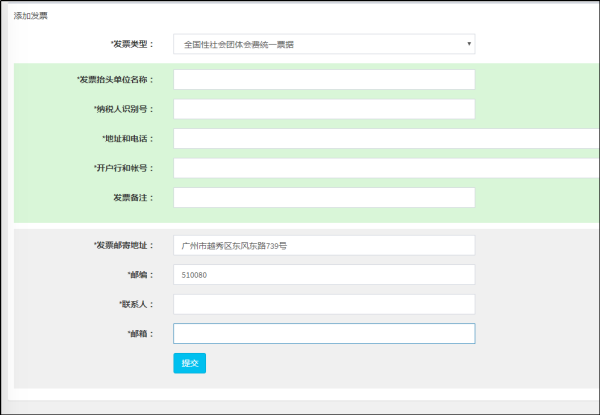Select the 开户行和帐号 text field
The width and height of the screenshot is (600, 415).
385,168
